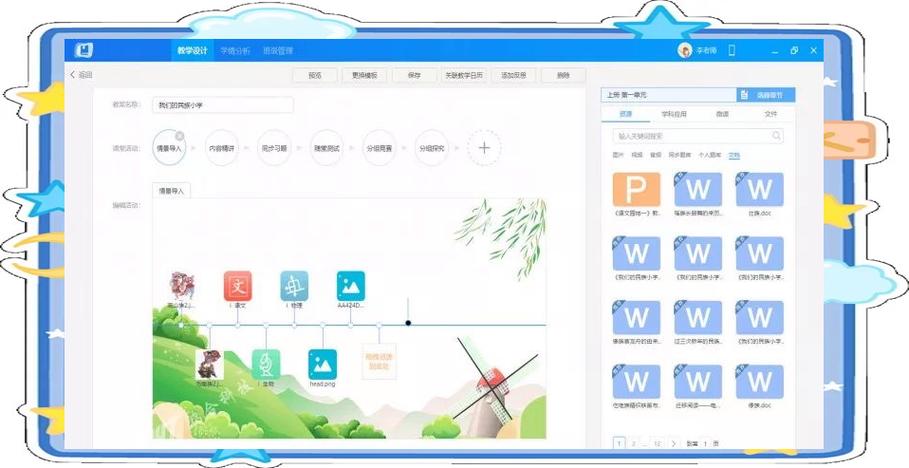Open the Word file 傣族.doc
Viewport: 909px width, 468px height.
click(x=759, y=382)
